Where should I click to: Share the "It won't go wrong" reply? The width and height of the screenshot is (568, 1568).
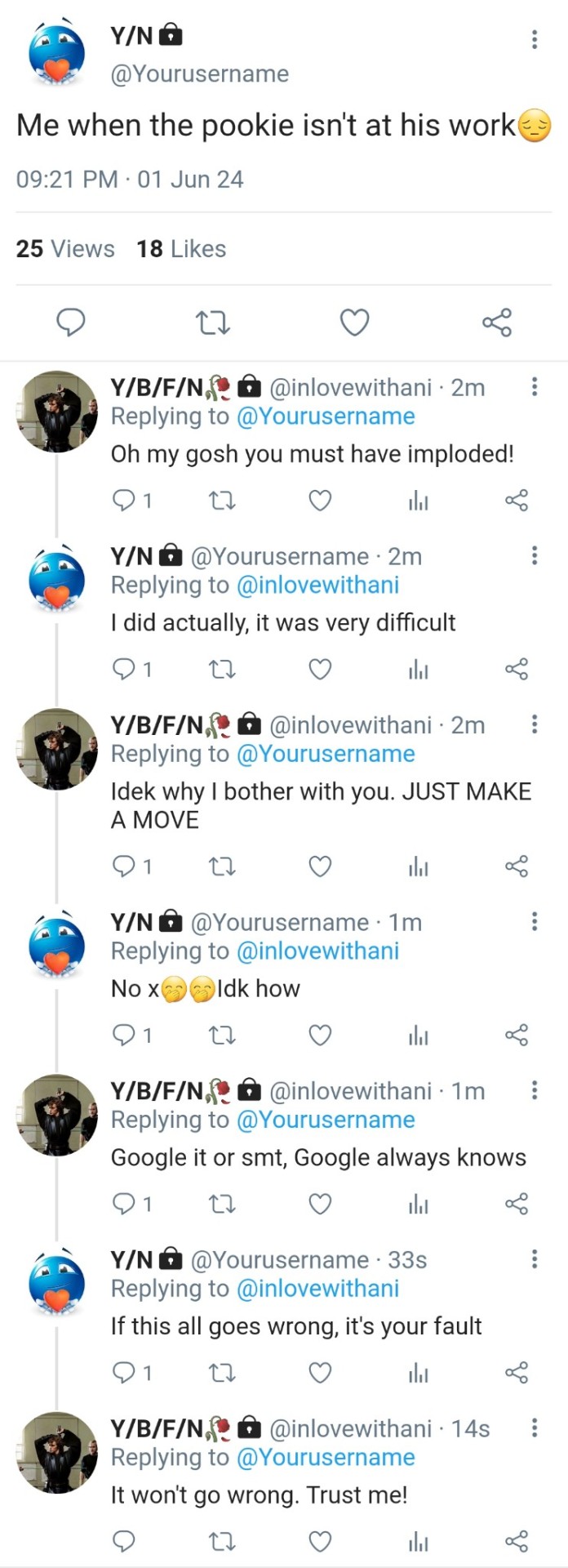click(x=517, y=1541)
